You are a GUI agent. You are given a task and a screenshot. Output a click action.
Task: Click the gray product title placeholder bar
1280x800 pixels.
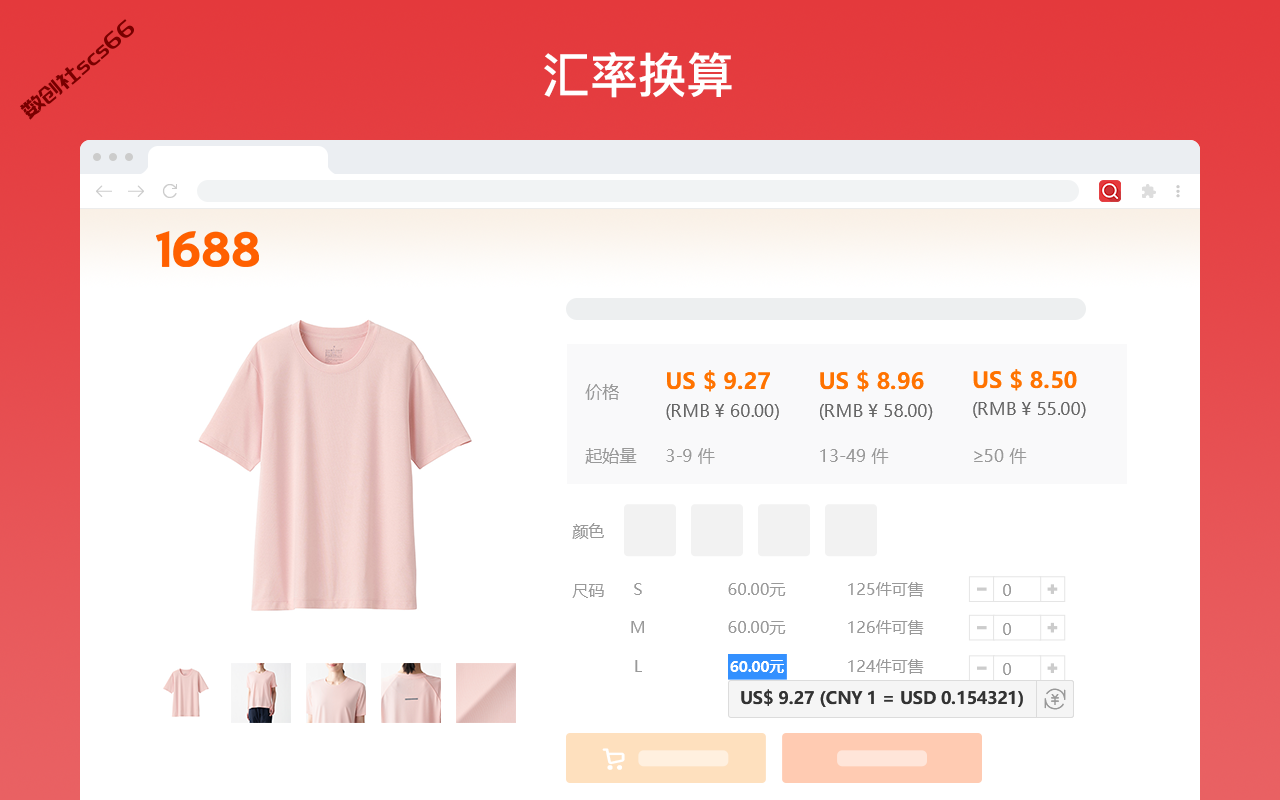(x=826, y=309)
